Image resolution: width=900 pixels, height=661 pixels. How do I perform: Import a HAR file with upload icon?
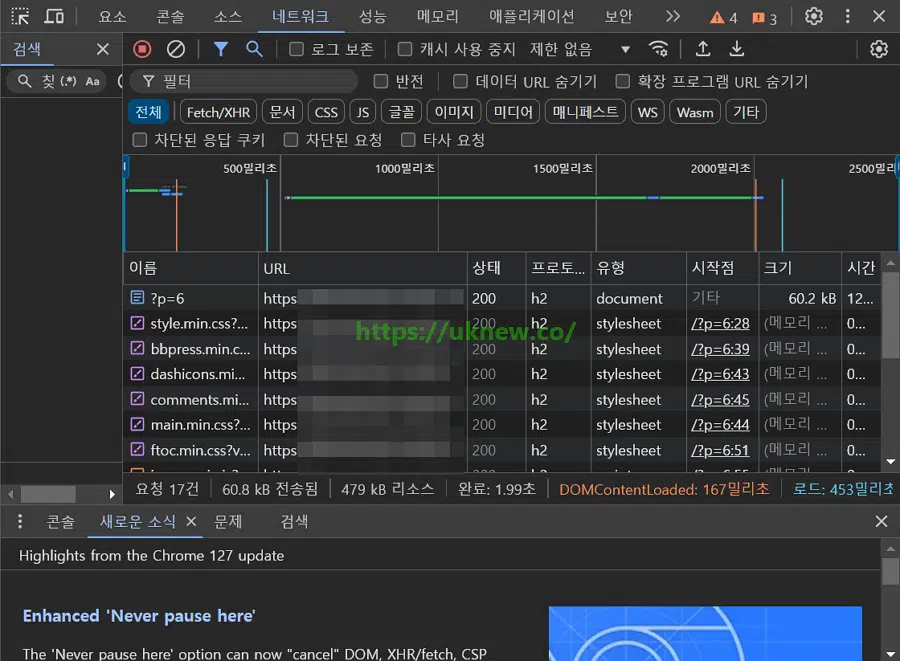[703, 49]
